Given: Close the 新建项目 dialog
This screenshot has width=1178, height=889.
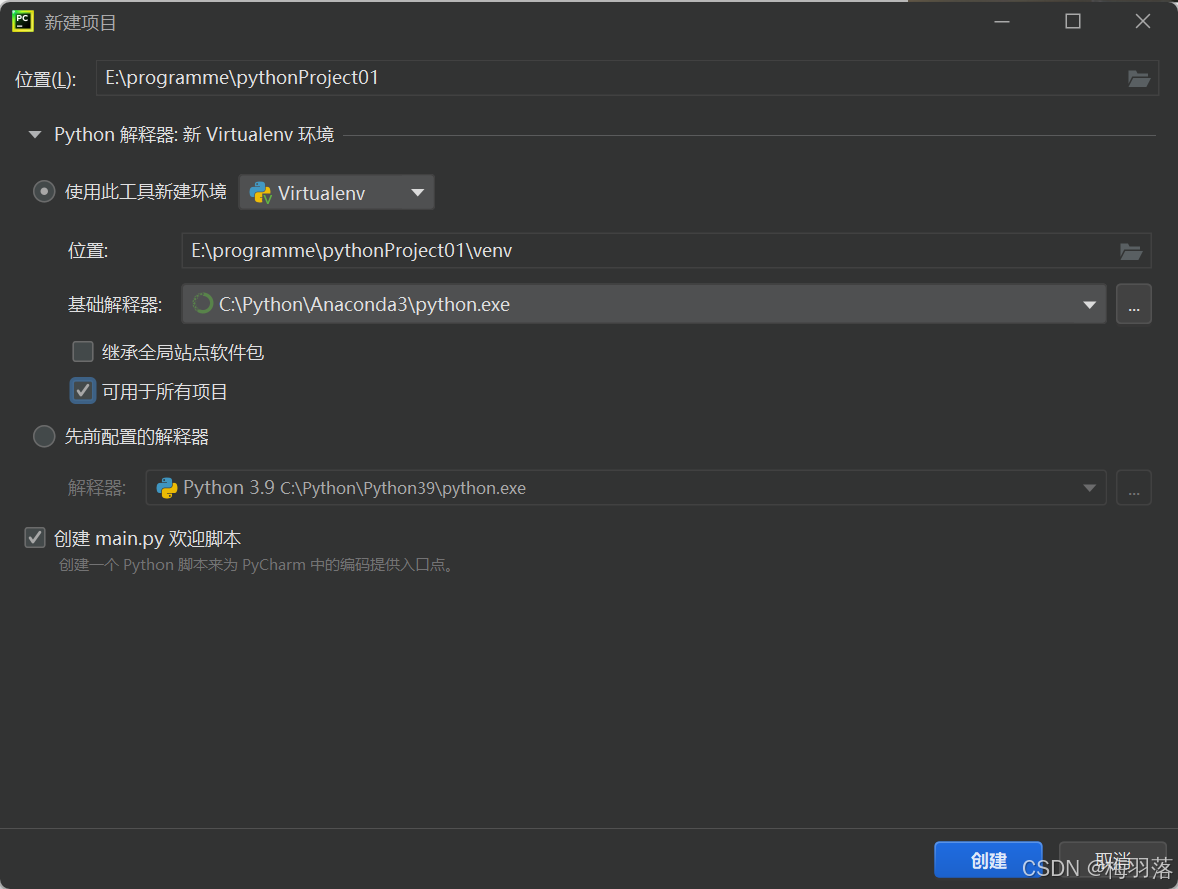Looking at the screenshot, I should (1143, 22).
